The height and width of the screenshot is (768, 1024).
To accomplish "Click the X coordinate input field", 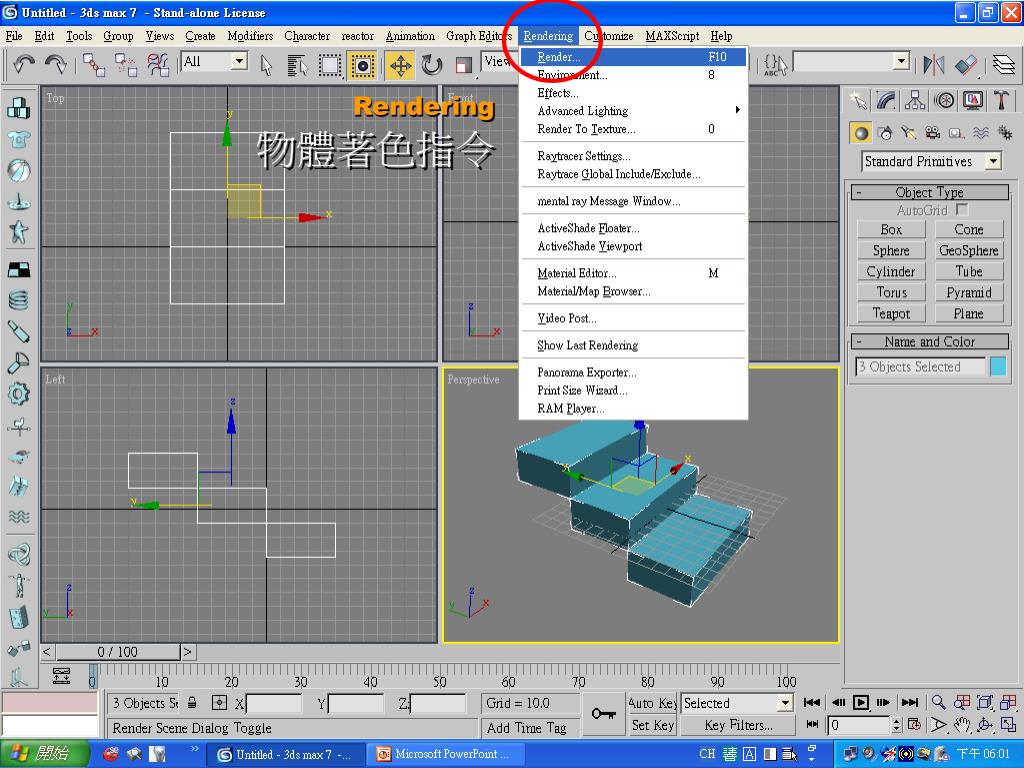I will coord(274,703).
